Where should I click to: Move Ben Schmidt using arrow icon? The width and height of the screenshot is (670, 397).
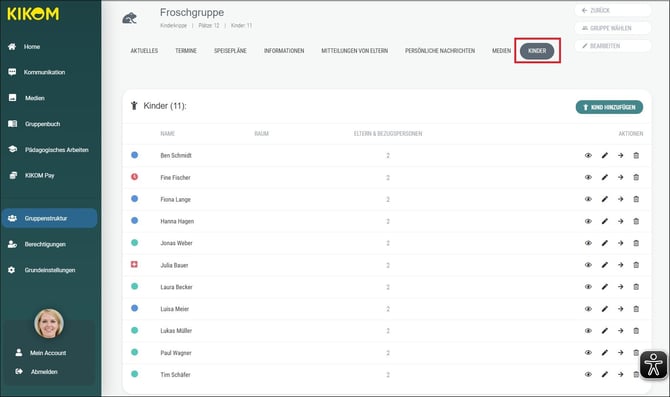pyautogui.click(x=620, y=156)
